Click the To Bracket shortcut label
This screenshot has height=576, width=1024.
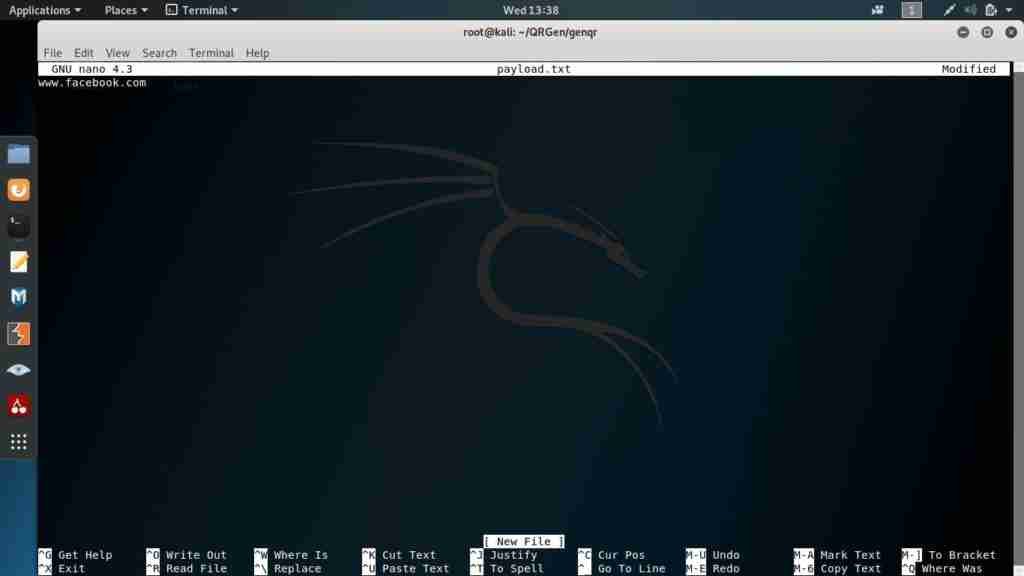click(x=962, y=554)
